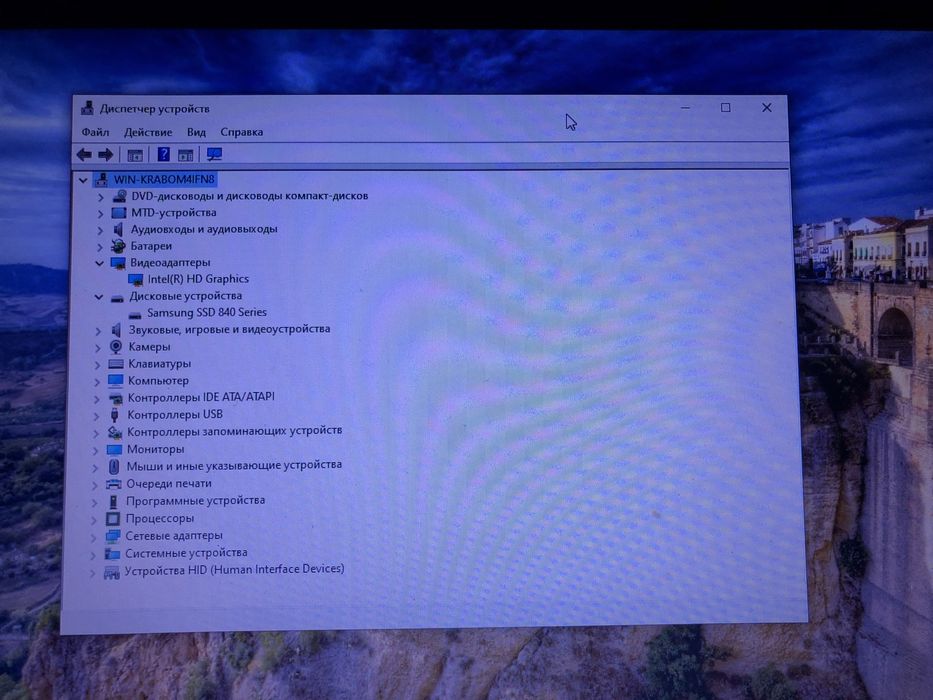The height and width of the screenshot is (700, 933).
Task: Expand the Системные устройства arrow
Action: (x=93, y=555)
